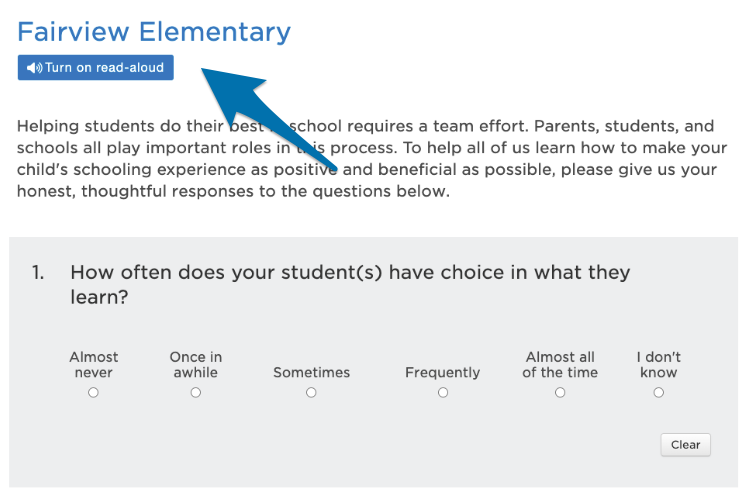Click the 'Turn on read-aloud' button text
Screen dimensions: 754x500
(x=104, y=68)
